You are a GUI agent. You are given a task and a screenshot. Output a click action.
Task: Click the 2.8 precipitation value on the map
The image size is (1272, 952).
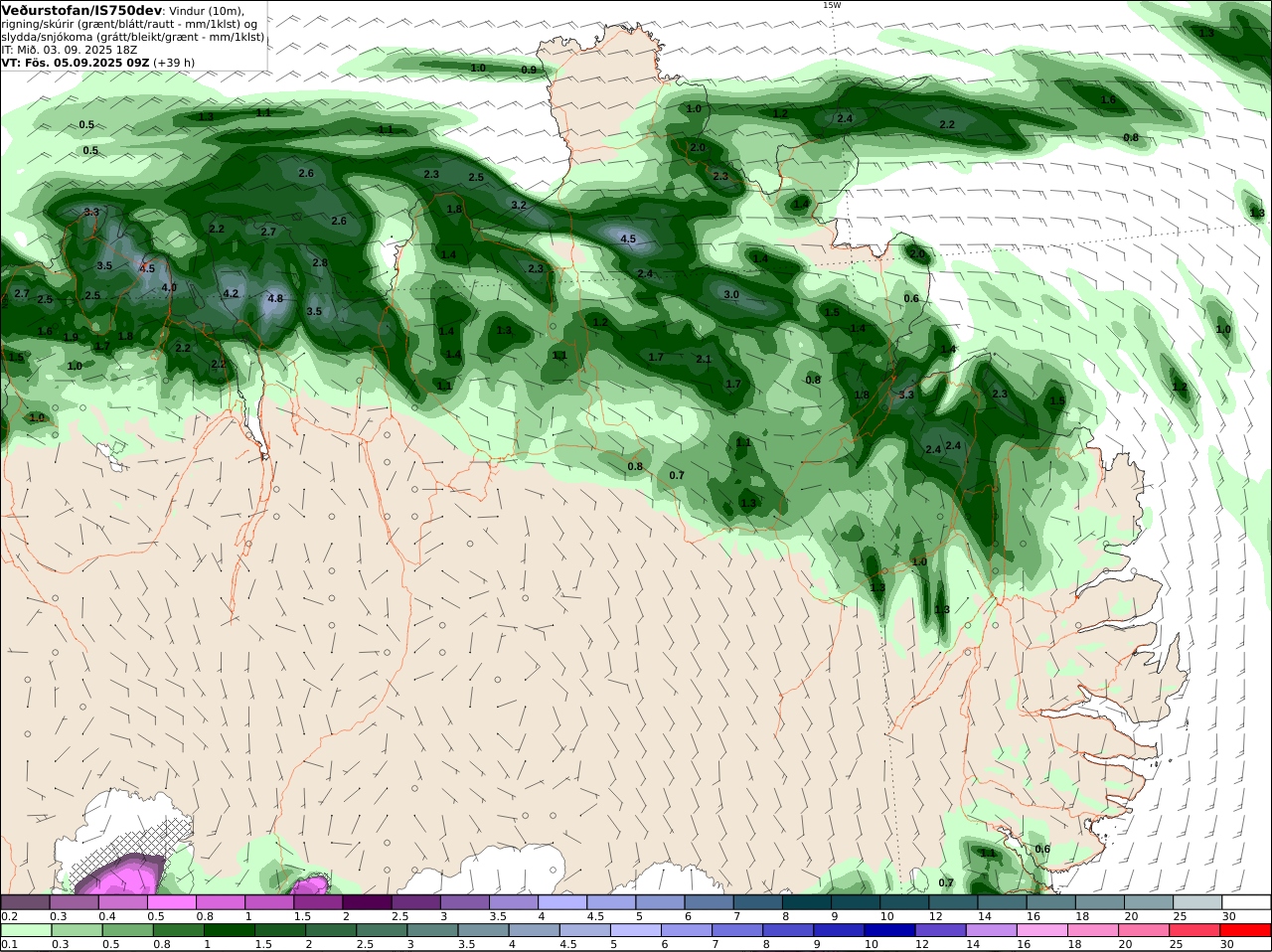pyautogui.click(x=320, y=263)
